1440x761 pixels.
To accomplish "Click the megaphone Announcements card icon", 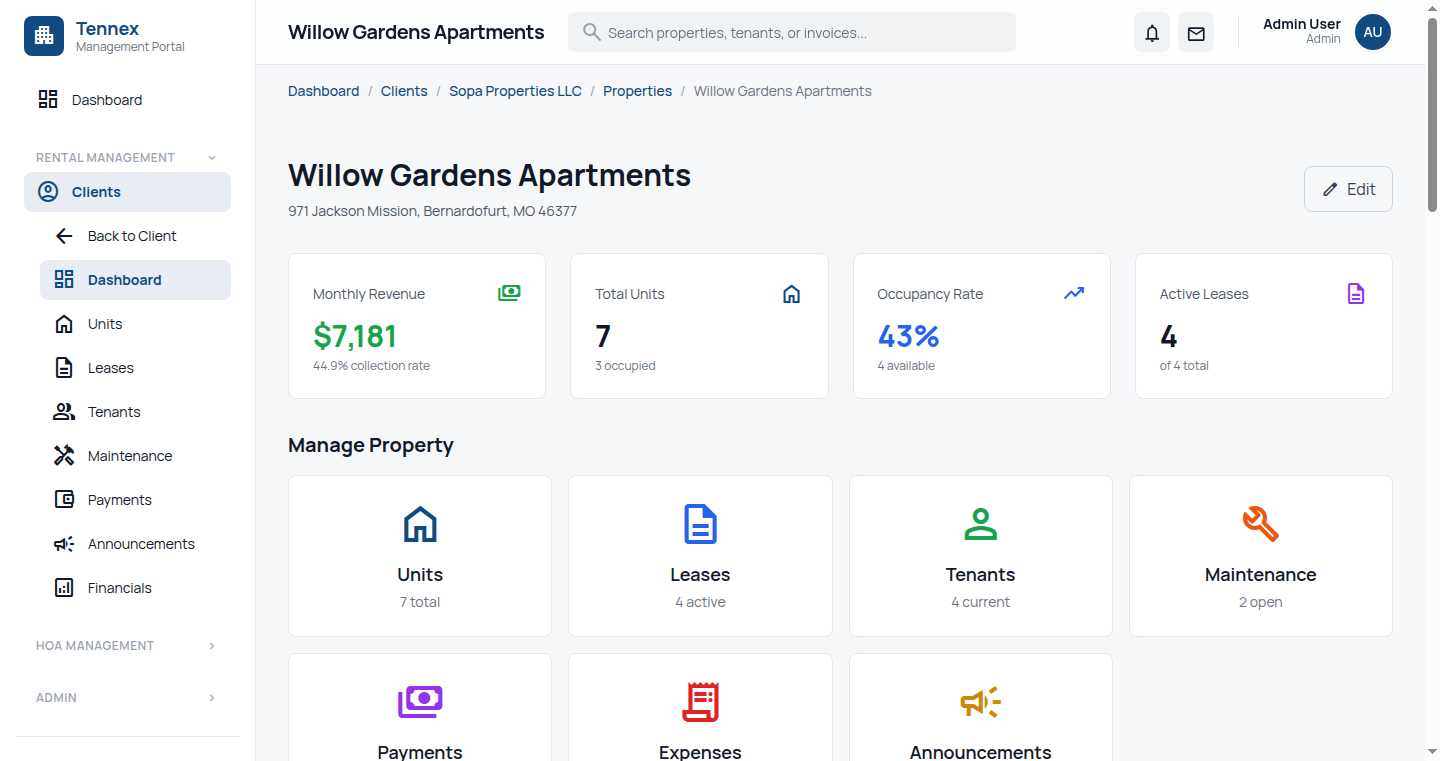I will 980,702.
